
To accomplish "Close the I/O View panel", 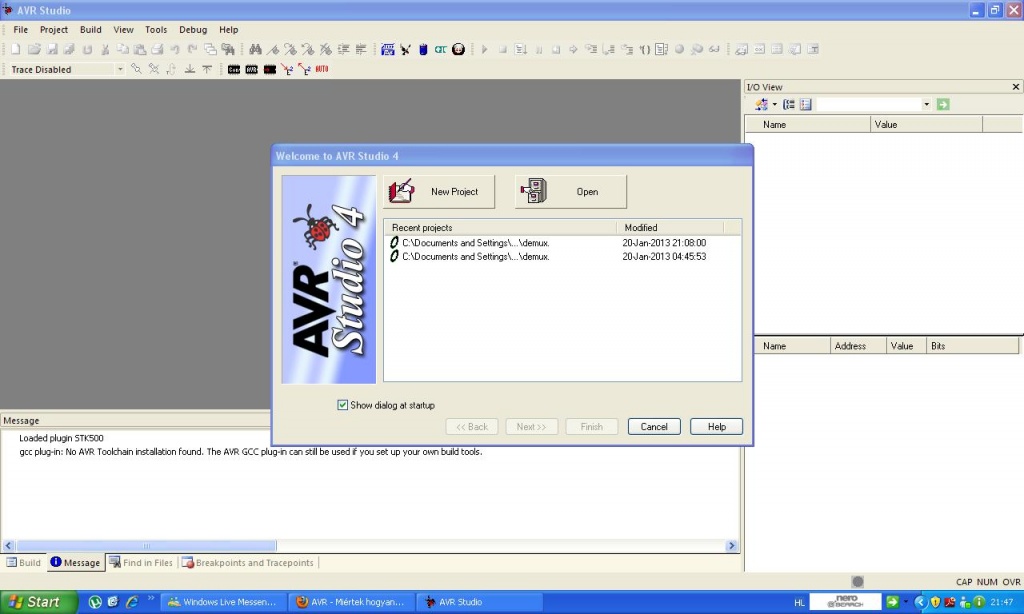I will [x=1016, y=87].
